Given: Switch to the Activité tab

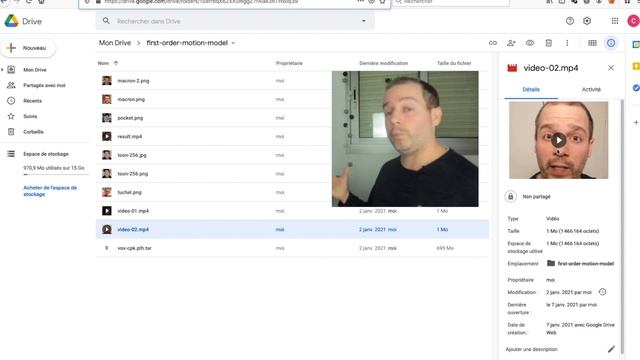Looking at the screenshot, I should [591, 89].
